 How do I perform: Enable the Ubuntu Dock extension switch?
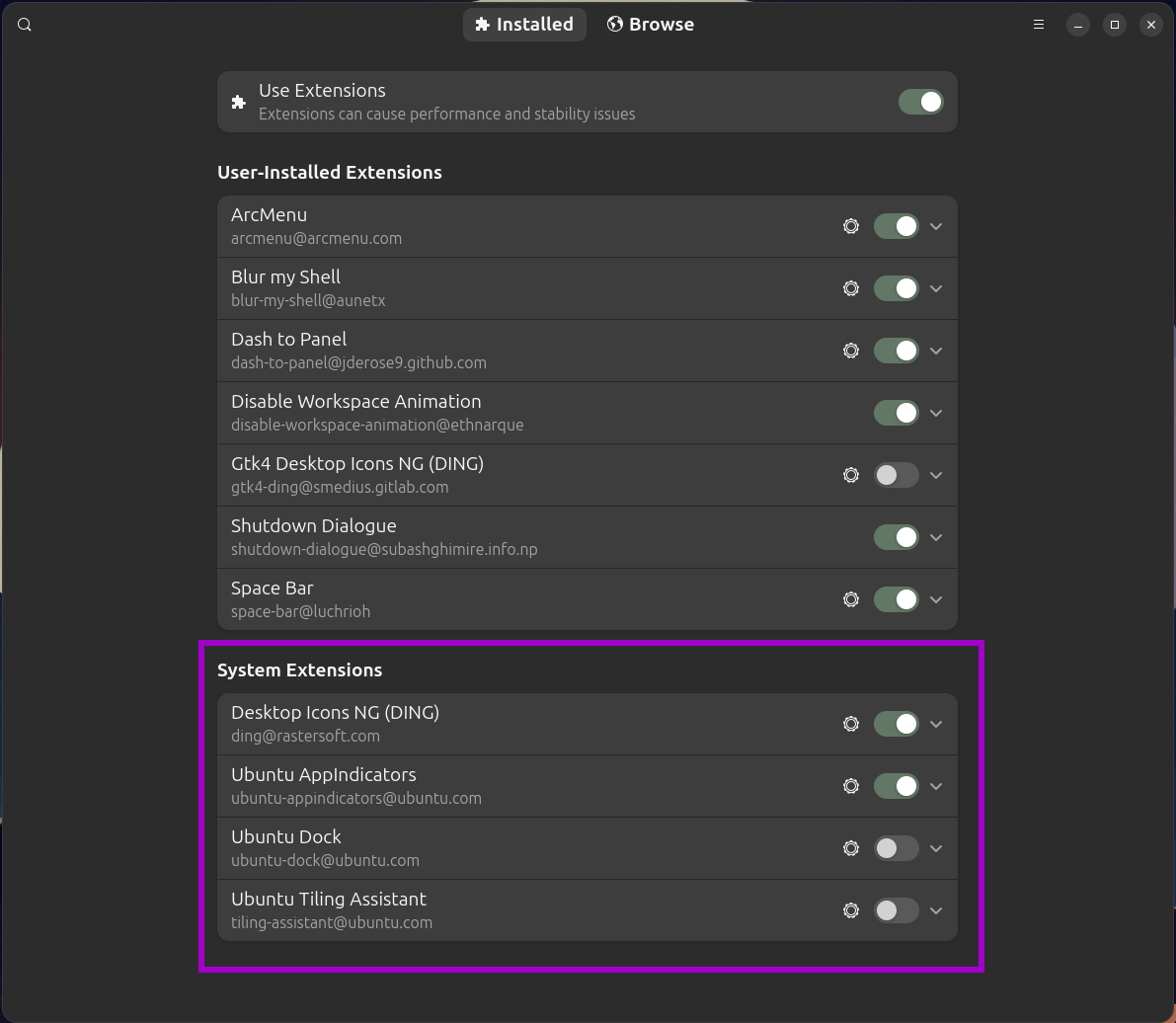click(896, 848)
